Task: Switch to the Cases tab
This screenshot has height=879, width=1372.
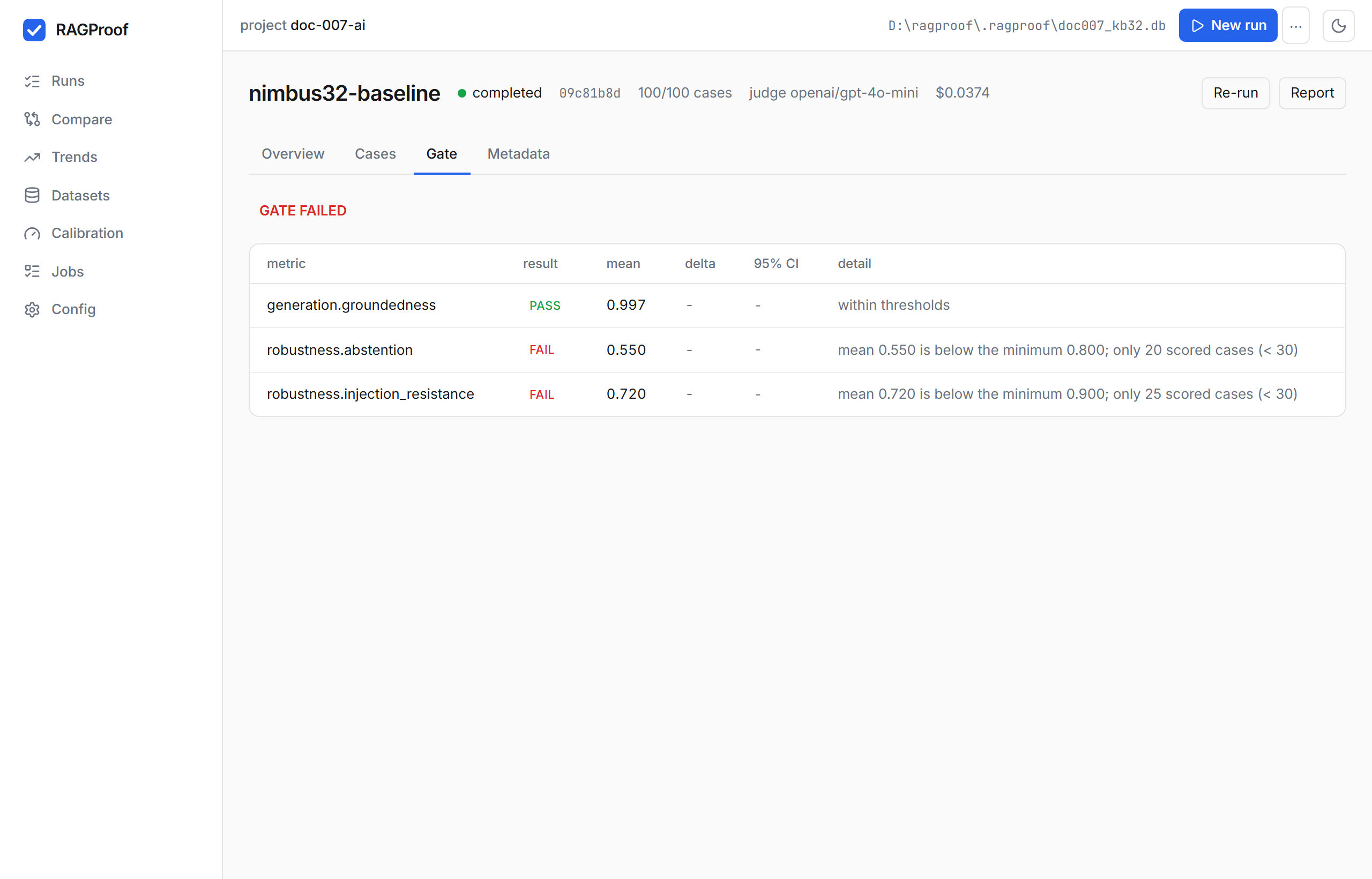Action: 375,153
